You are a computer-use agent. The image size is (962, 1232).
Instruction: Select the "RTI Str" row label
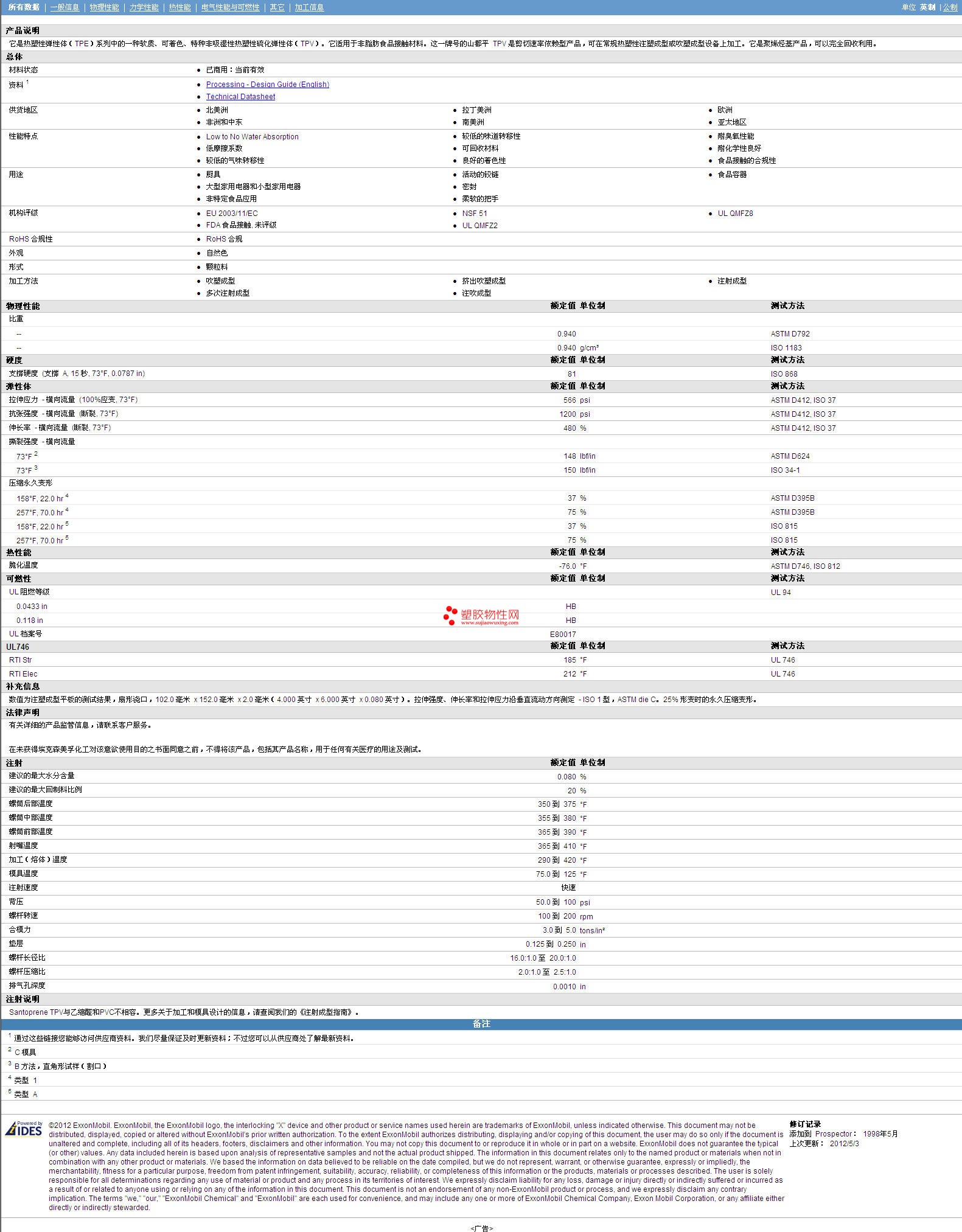pyautogui.click(x=20, y=660)
